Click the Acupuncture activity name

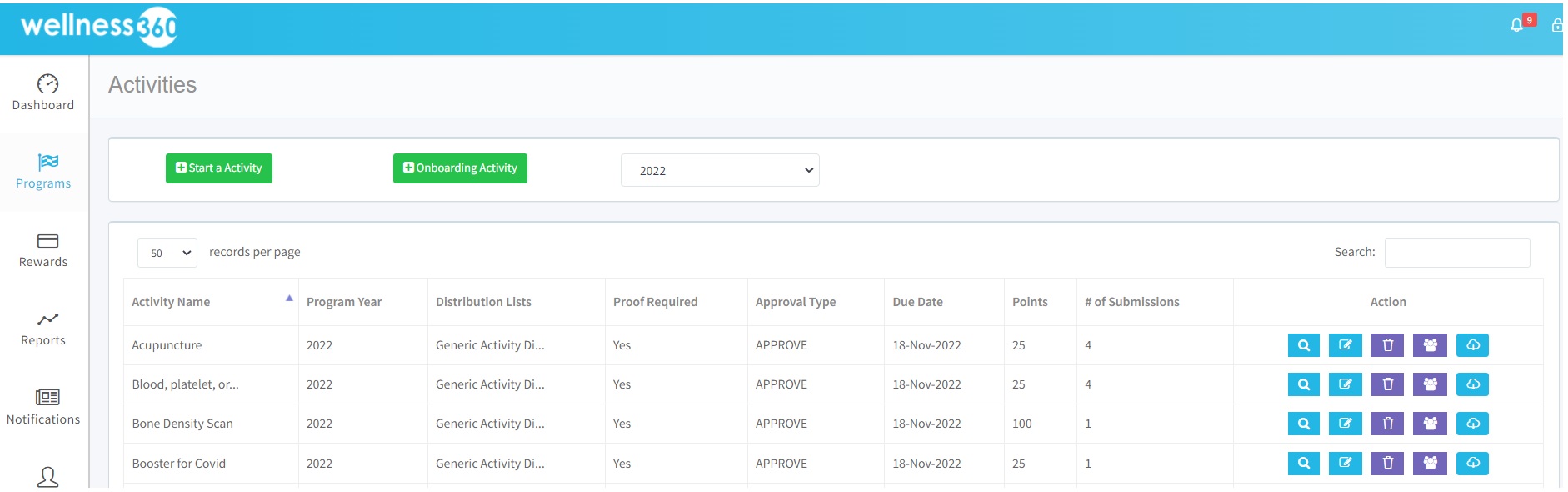pyautogui.click(x=167, y=345)
